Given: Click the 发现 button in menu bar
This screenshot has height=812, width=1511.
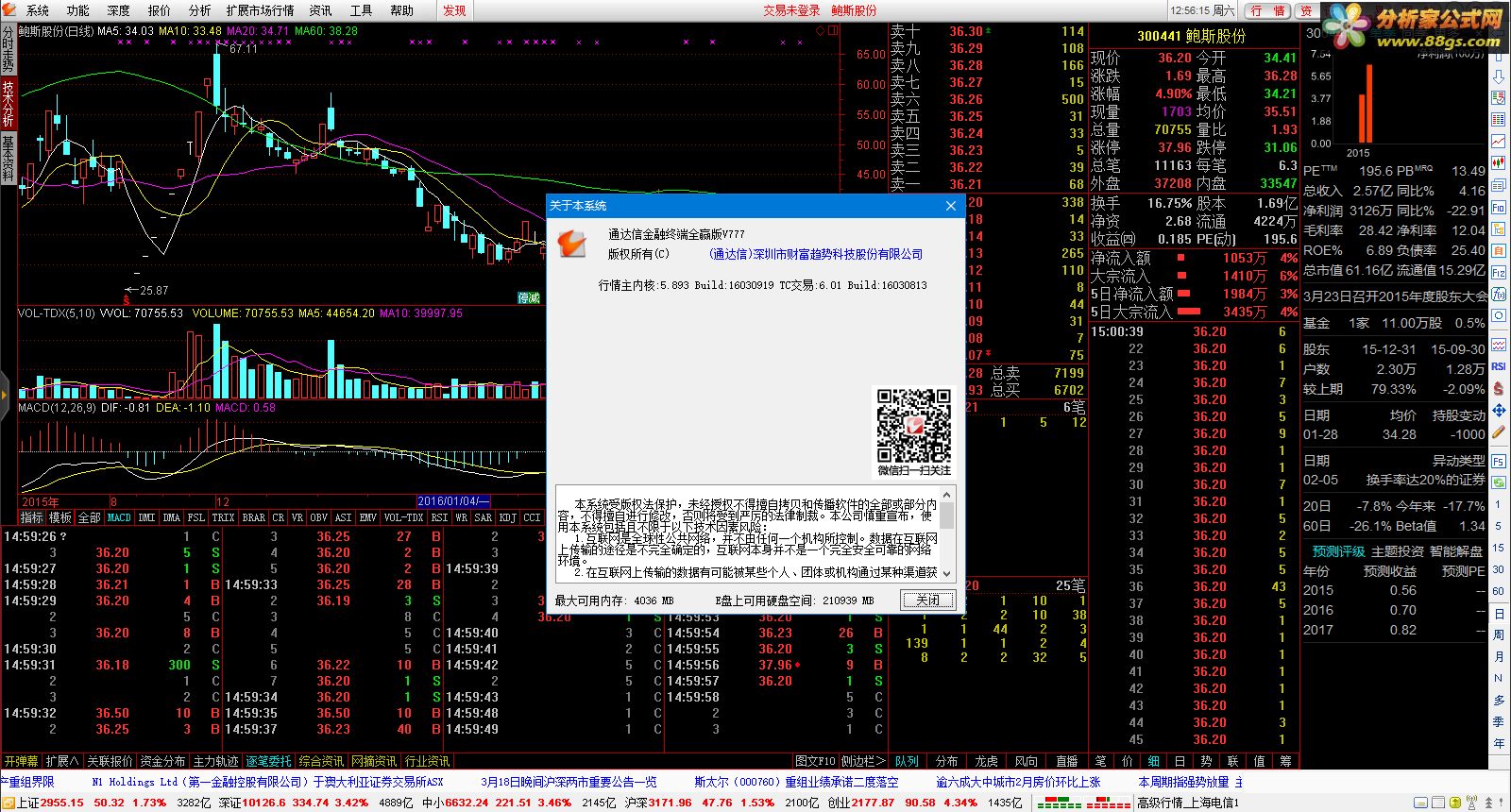Looking at the screenshot, I should [455, 10].
